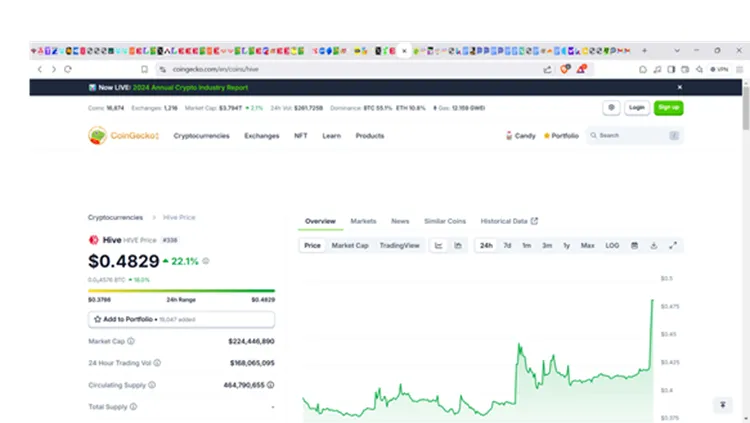Click the VPN button in the toolbar
This screenshot has width=750, height=423.
point(719,69)
